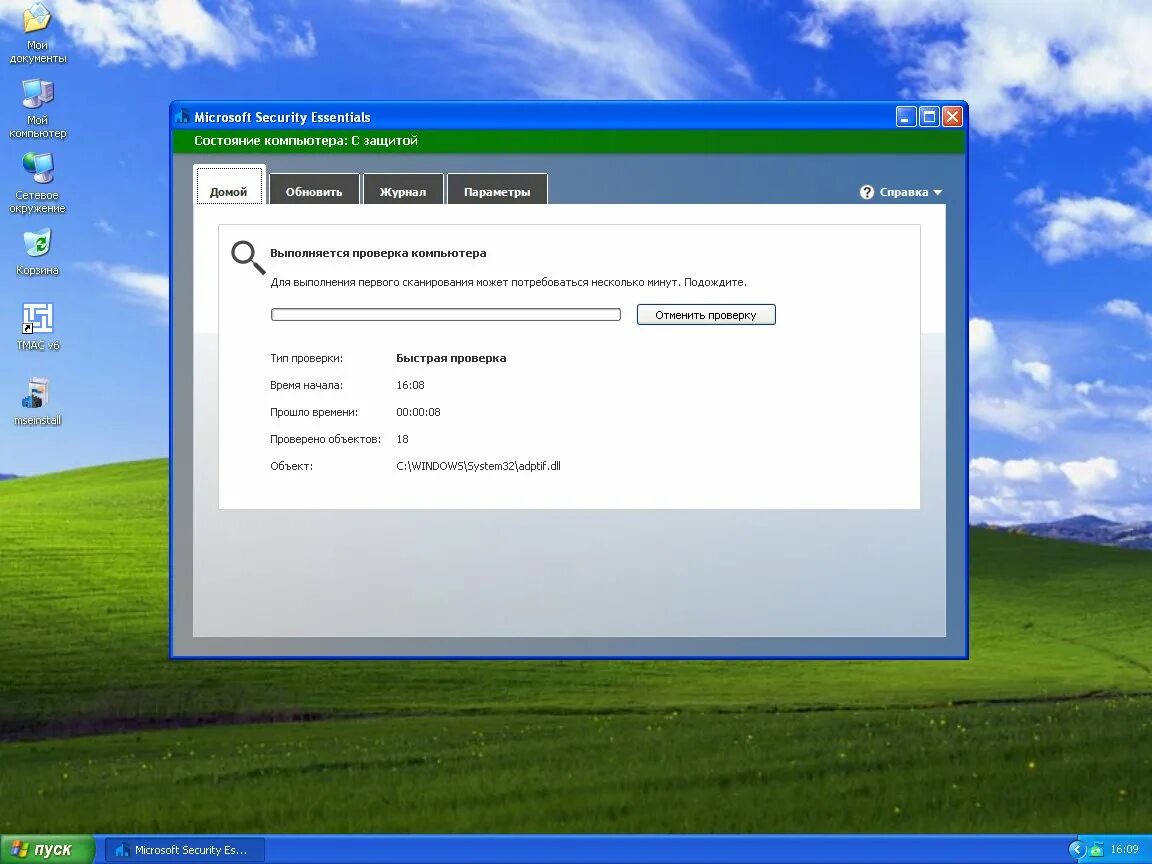Click the scan progress bar
1152x864 pixels.
(x=445, y=313)
